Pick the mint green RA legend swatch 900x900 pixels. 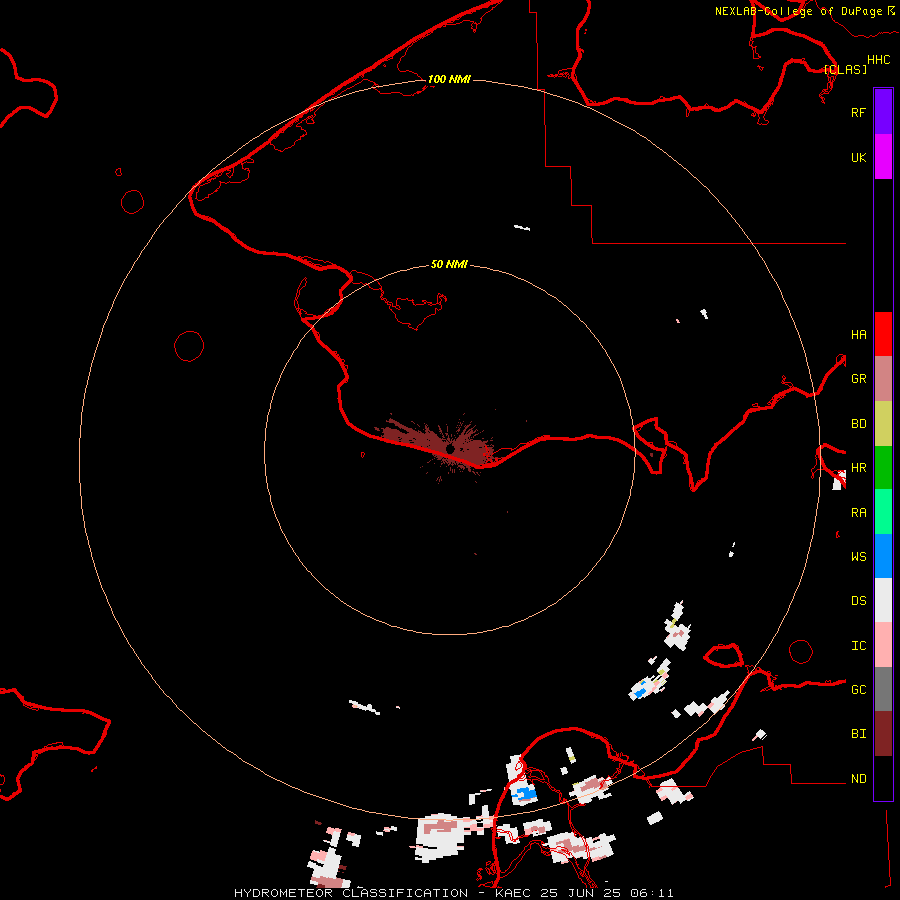(883, 512)
